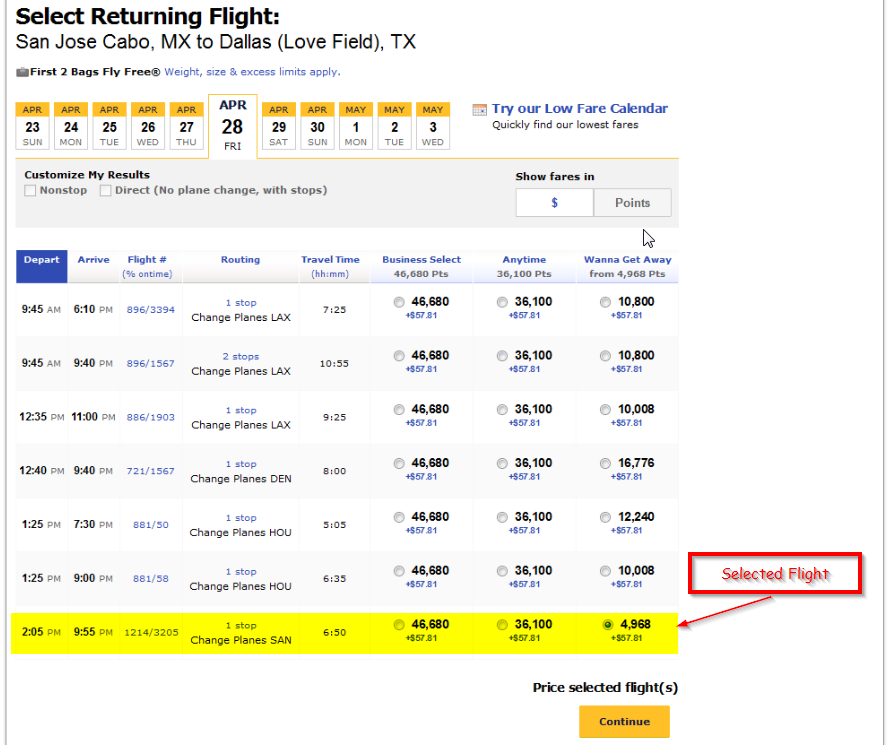Image resolution: width=890 pixels, height=745 pixels.
Task: Click the 6:10 PM arrival time
Action: [93, 309]
